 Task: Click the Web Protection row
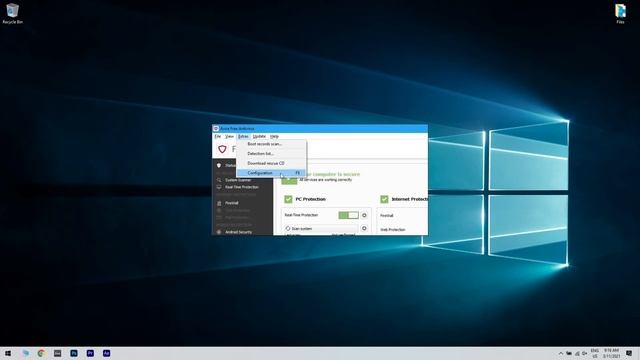pyautogui.click(x=393, y=230)
